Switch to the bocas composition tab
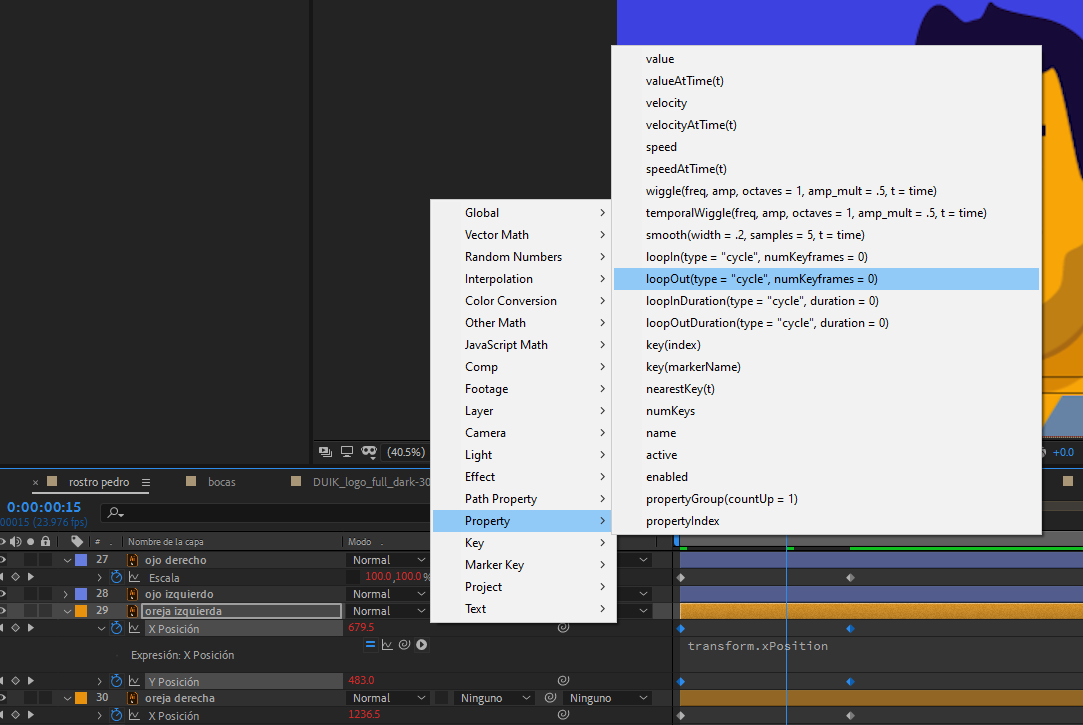Viewport: 1083px width, 725px height. tap(221, 482)
